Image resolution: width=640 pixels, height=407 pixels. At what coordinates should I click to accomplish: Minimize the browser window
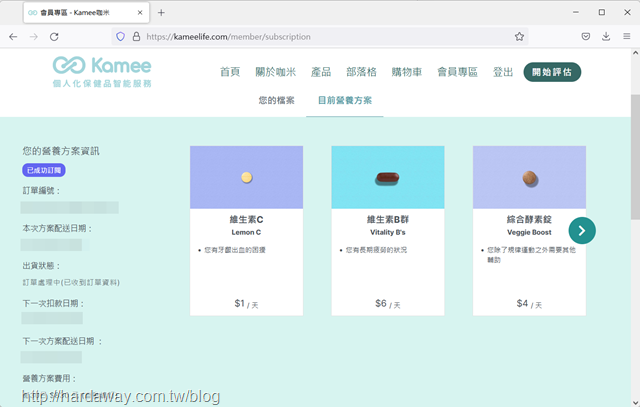tap(576, 13)
